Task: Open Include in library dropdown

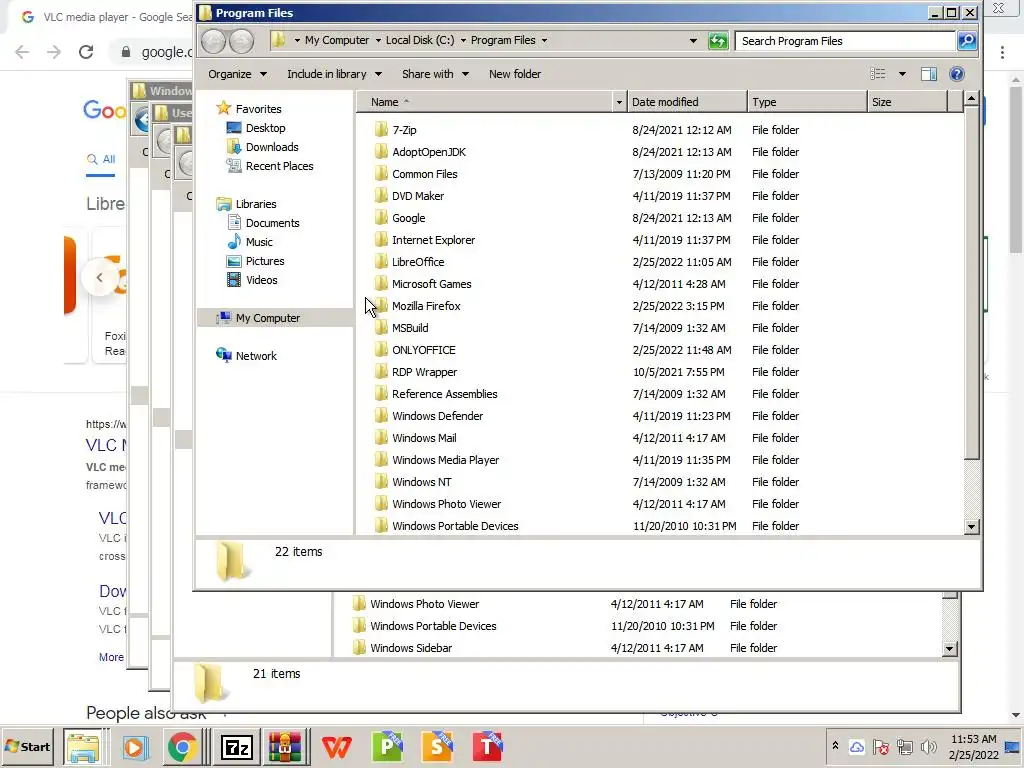Action: 334,74
